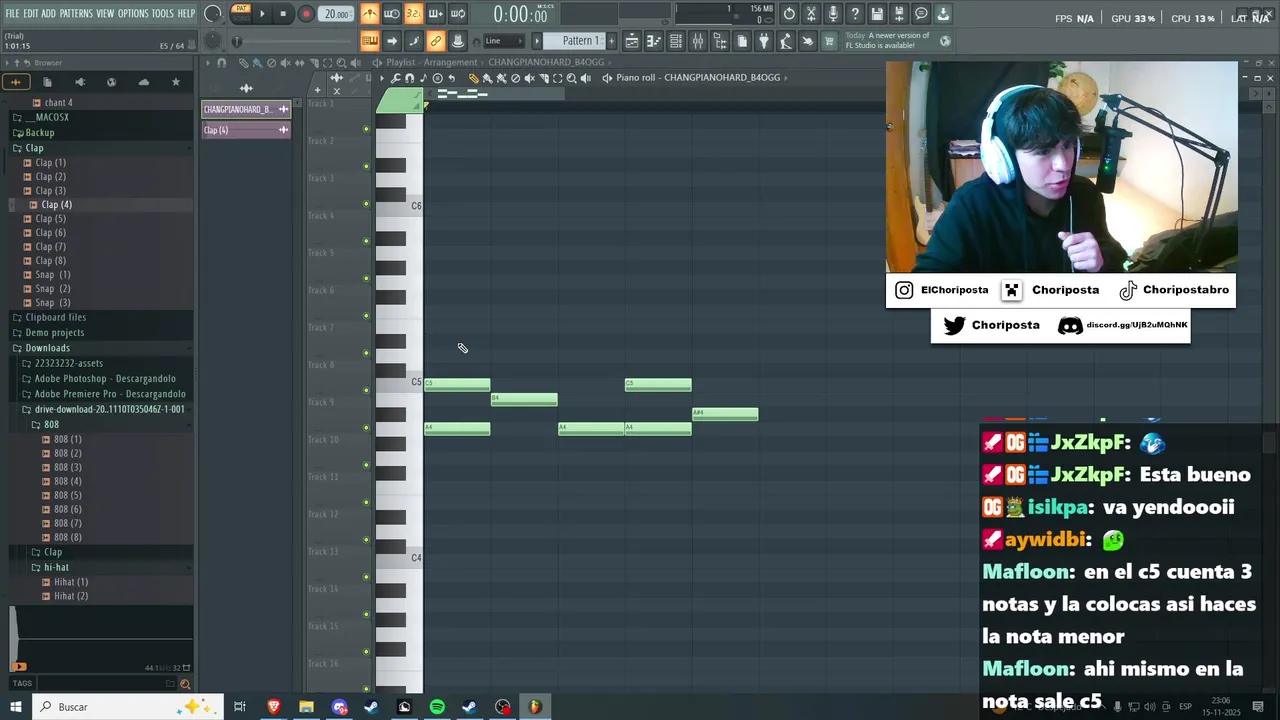Image resolution: width=1280 pixels, height=720 pixels.
Task: Open the TOOLS menu
Action: tap(162, 13)
